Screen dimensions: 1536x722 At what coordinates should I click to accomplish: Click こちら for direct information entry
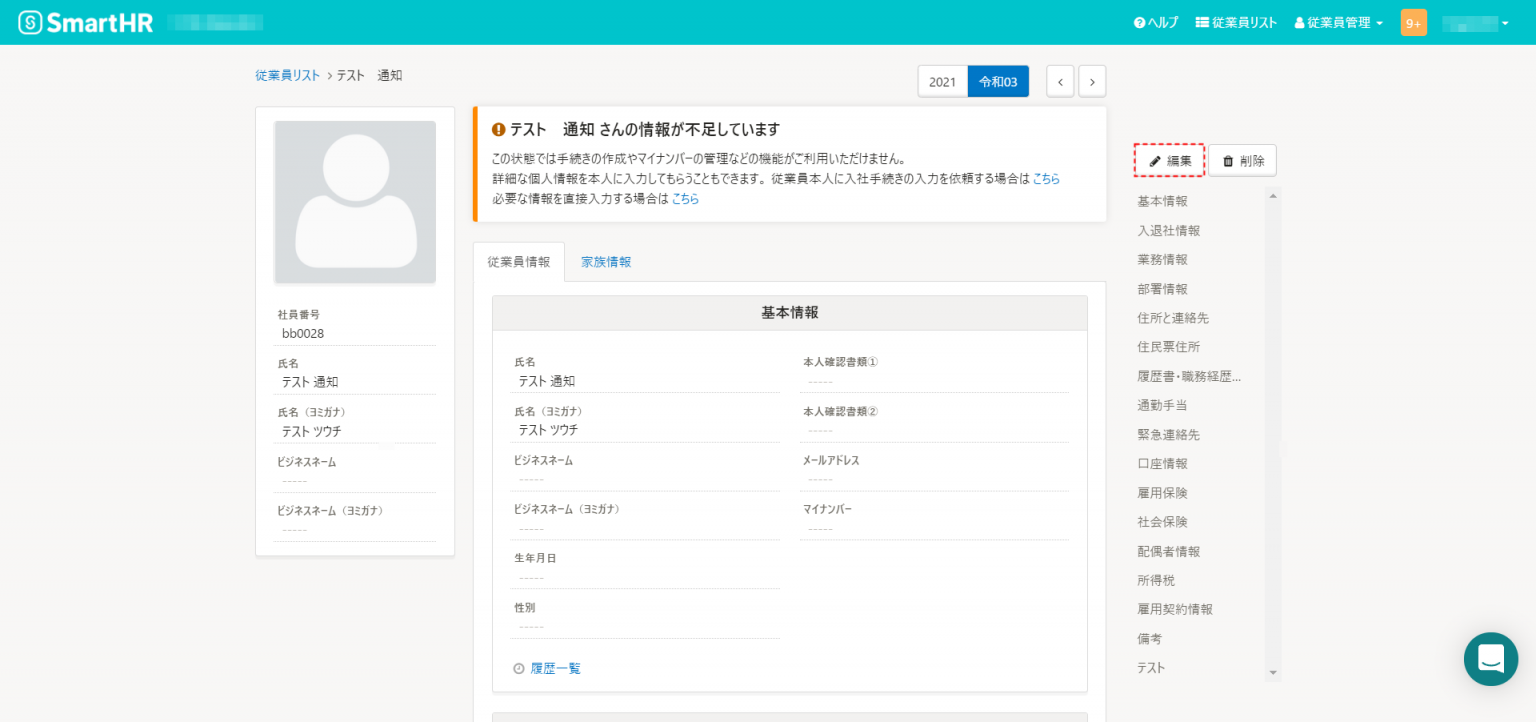pos(685,199)
